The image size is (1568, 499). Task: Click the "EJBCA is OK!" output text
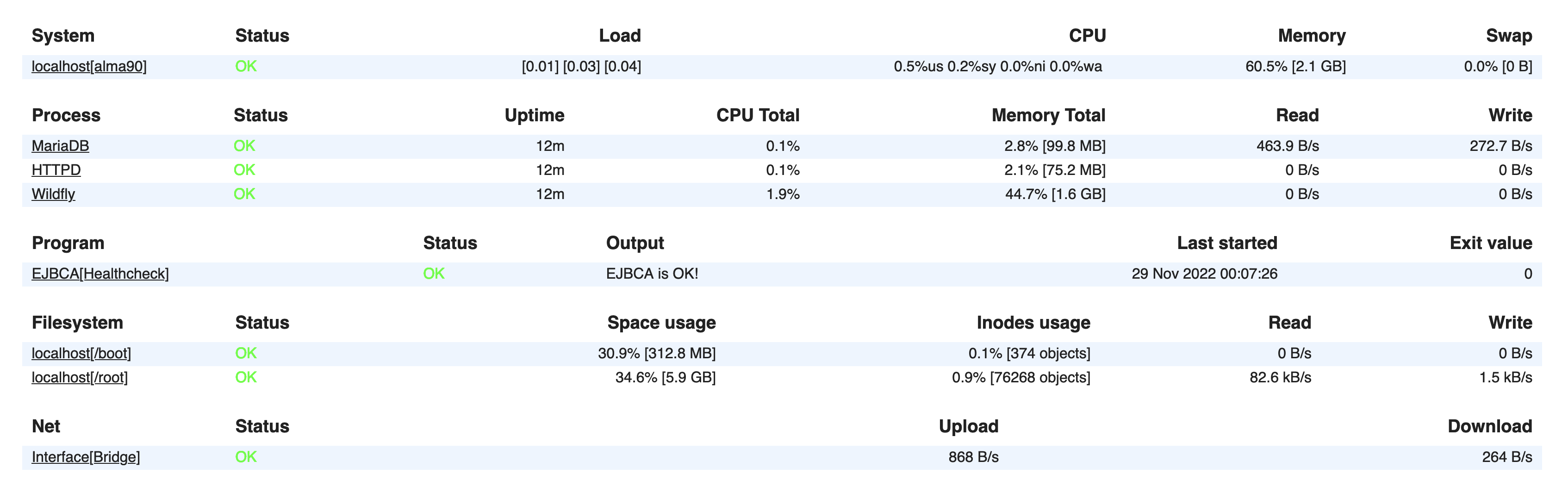click(x=652, y=274)
